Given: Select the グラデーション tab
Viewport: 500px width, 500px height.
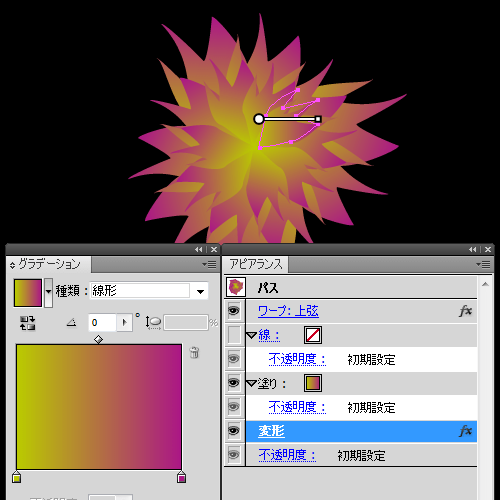Looking at the screenshot, I should click(49, 264).
